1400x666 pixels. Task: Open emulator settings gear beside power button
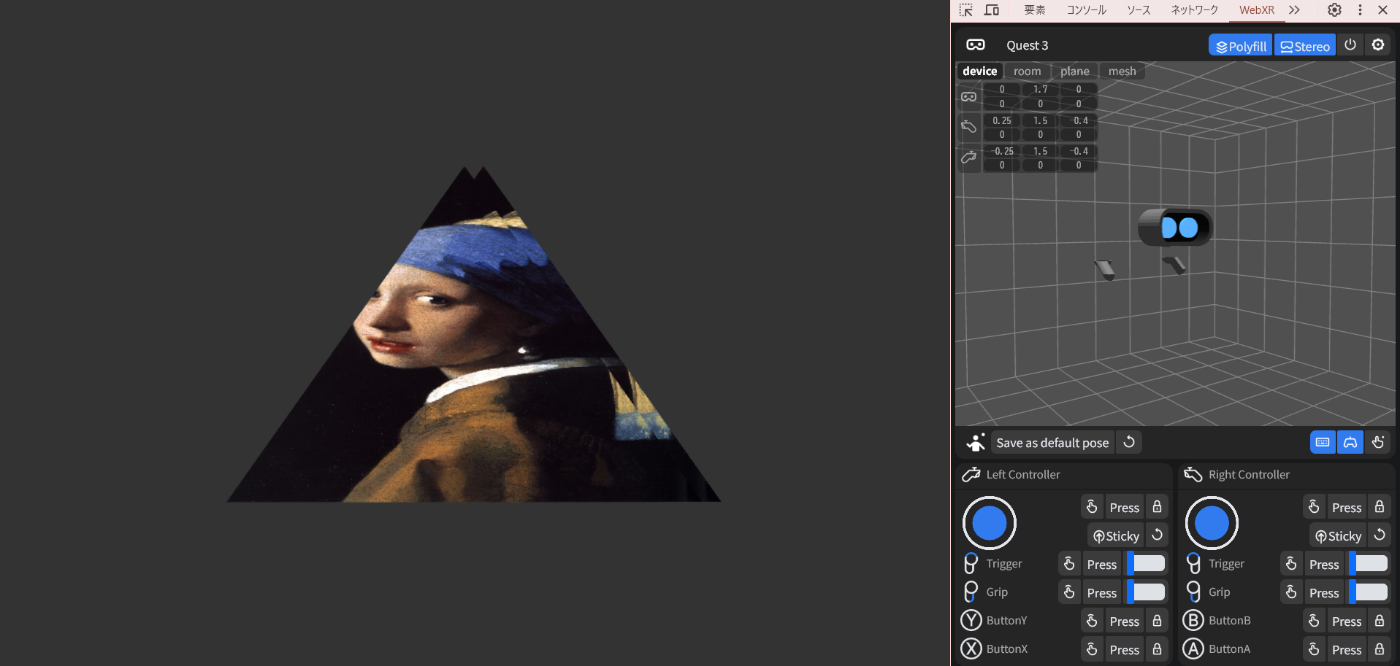point(1378,45)
